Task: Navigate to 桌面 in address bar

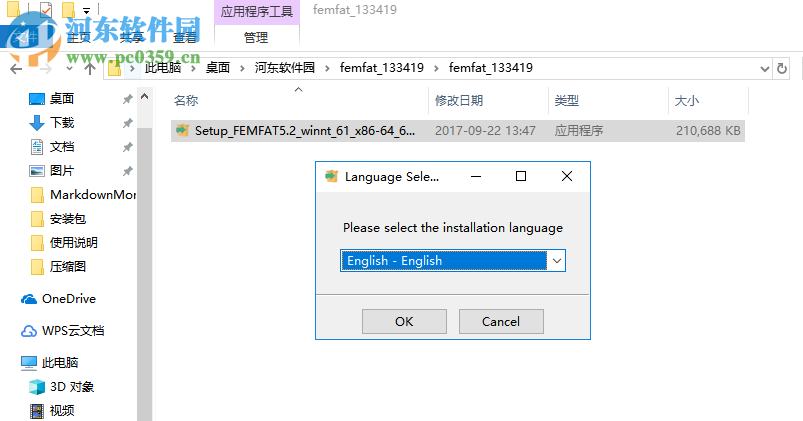Action: click(x=218, y=68)
